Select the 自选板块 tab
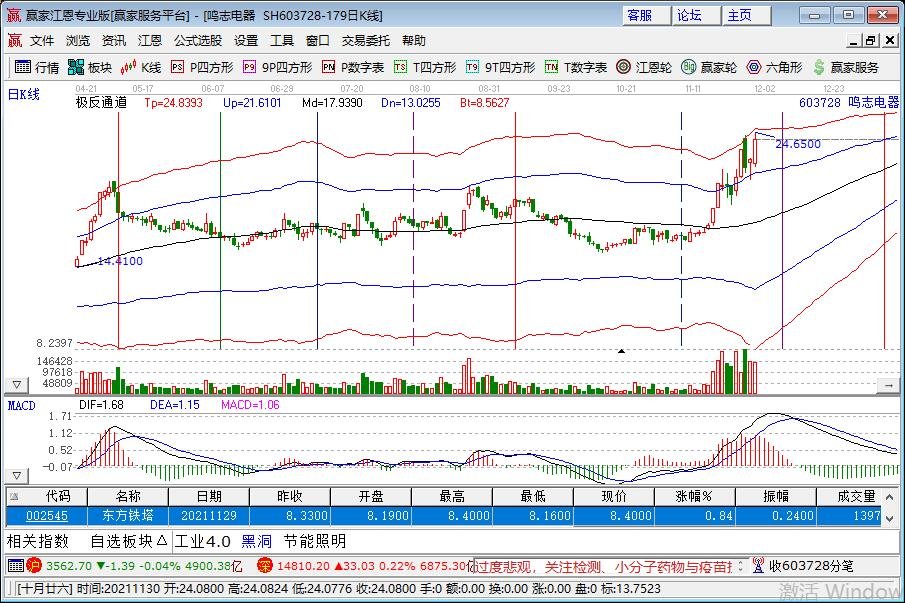The height and width of the screenshot is (603, 905). pos(129,541)
